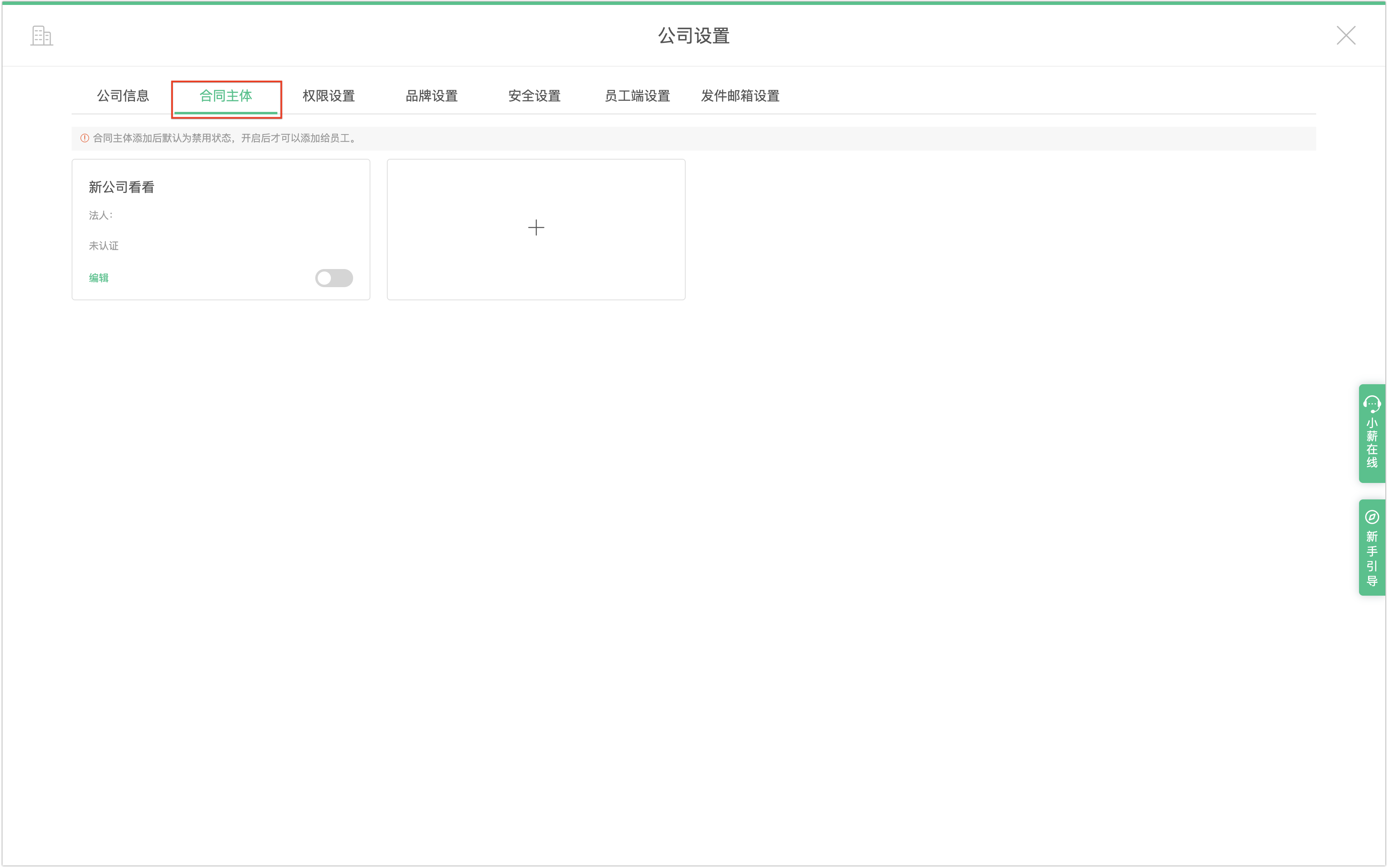Switch to the 权限设置 tab
The height and width of the screenshot is (868, 1387).
(x=328, y=96)
